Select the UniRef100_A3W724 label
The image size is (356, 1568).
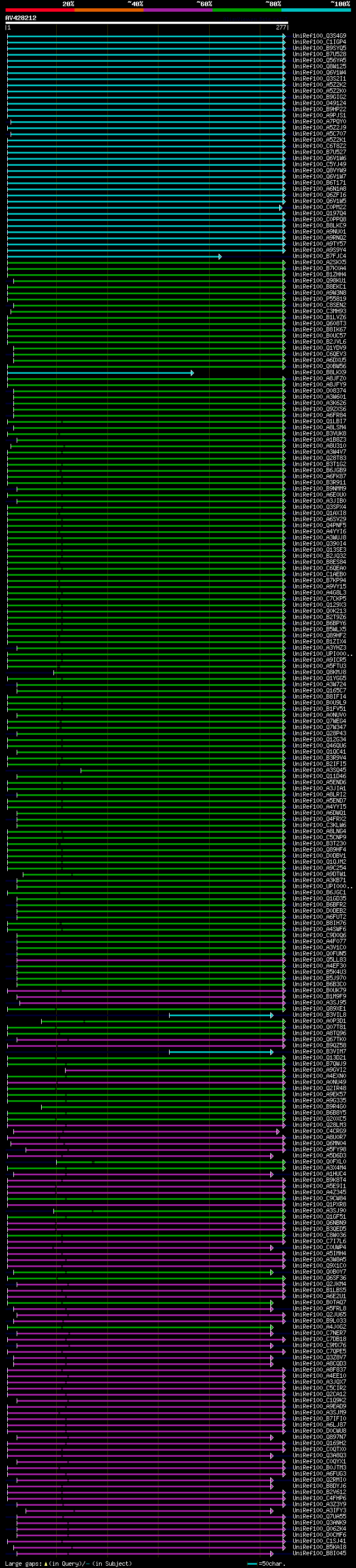pyautogui.click(x=319, y=684)
